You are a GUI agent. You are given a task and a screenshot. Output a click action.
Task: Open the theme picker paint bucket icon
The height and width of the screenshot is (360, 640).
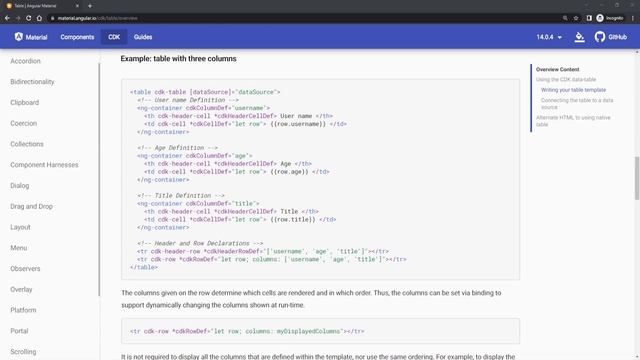click(579, 37)
